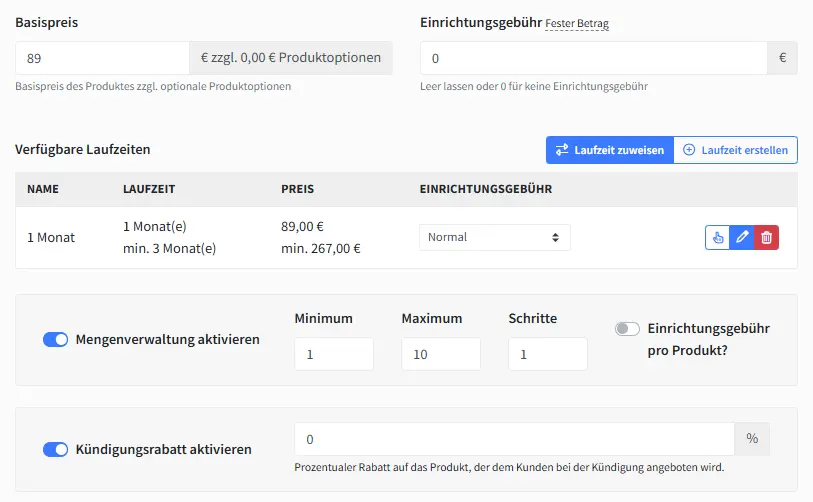Click the LAUFZEIT column header
The image size is (813, 502).
coord(149,189)
